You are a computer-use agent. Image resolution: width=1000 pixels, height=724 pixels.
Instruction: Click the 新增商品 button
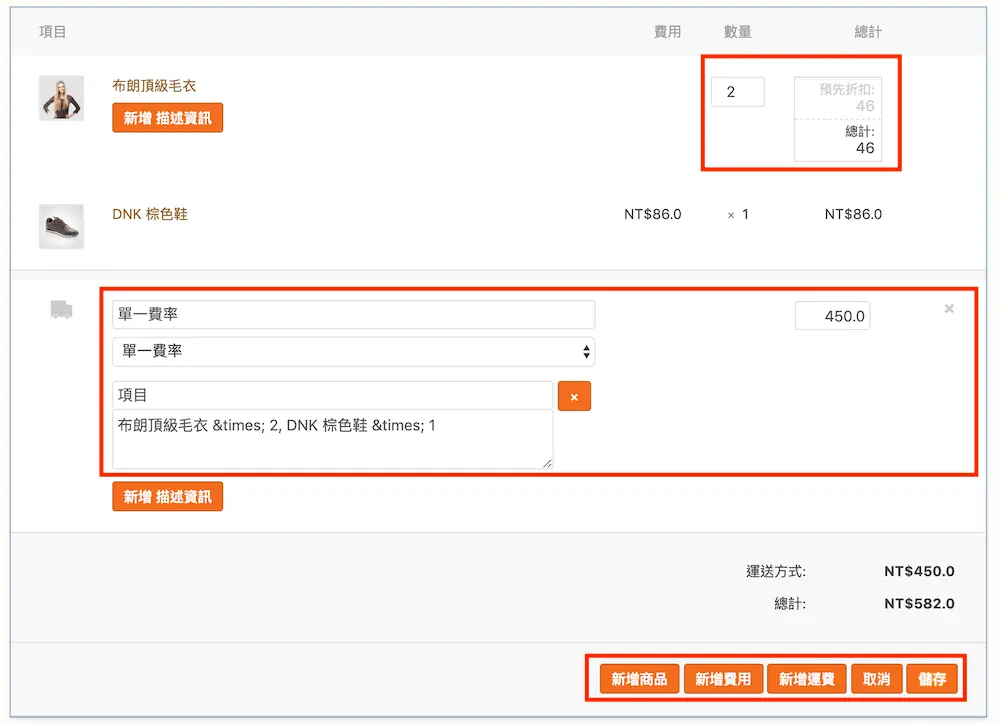639,679
